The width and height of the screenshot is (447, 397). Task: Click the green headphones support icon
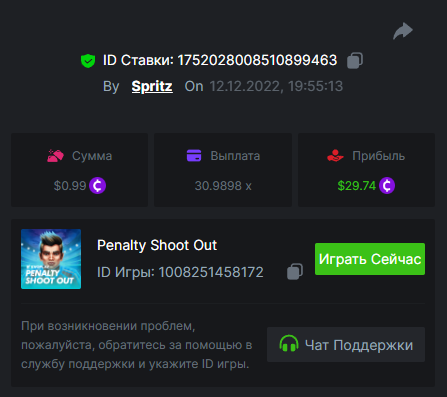pyautogui.click(x=289, y=344)
